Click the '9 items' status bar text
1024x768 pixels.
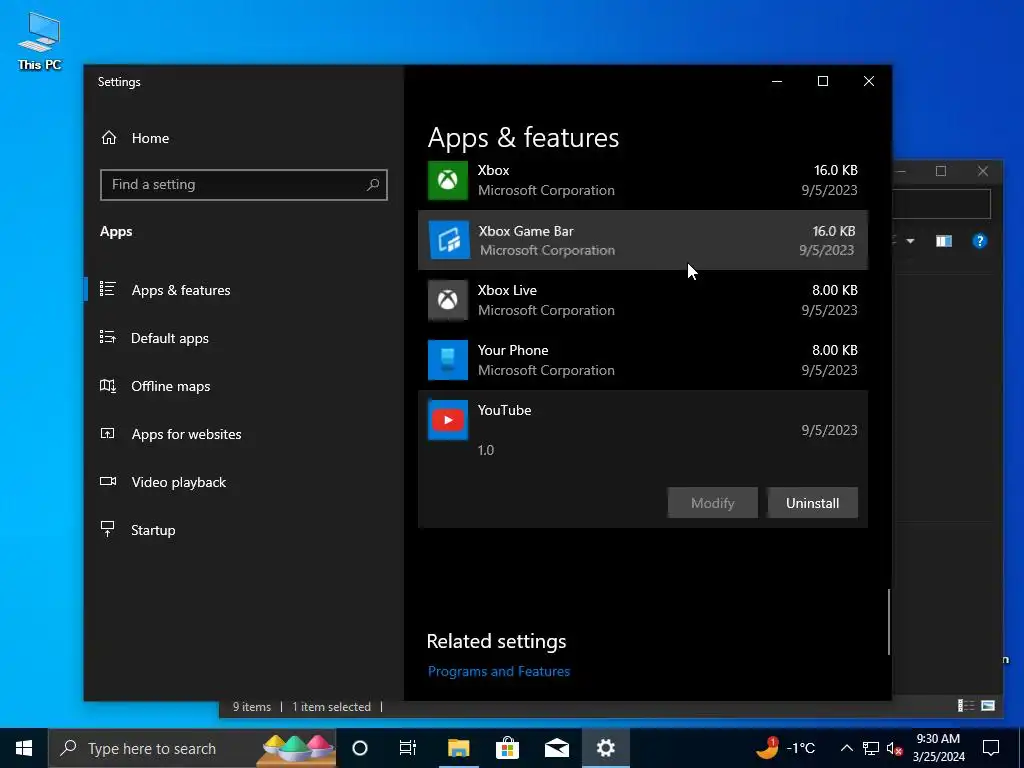(251, 707)
